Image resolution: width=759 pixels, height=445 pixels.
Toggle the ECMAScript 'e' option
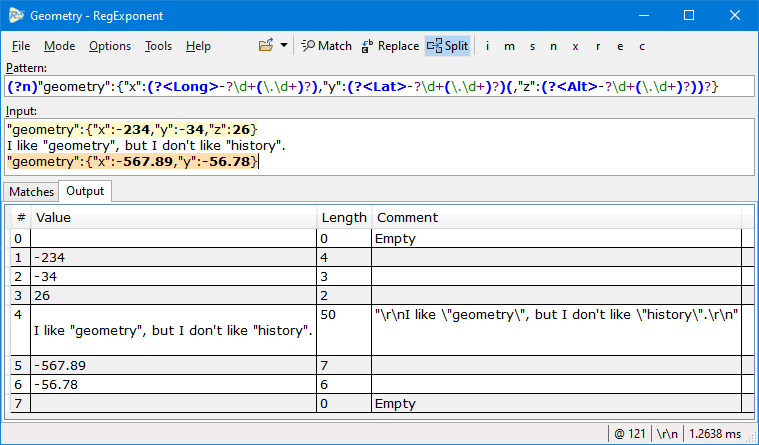[620, 46]
